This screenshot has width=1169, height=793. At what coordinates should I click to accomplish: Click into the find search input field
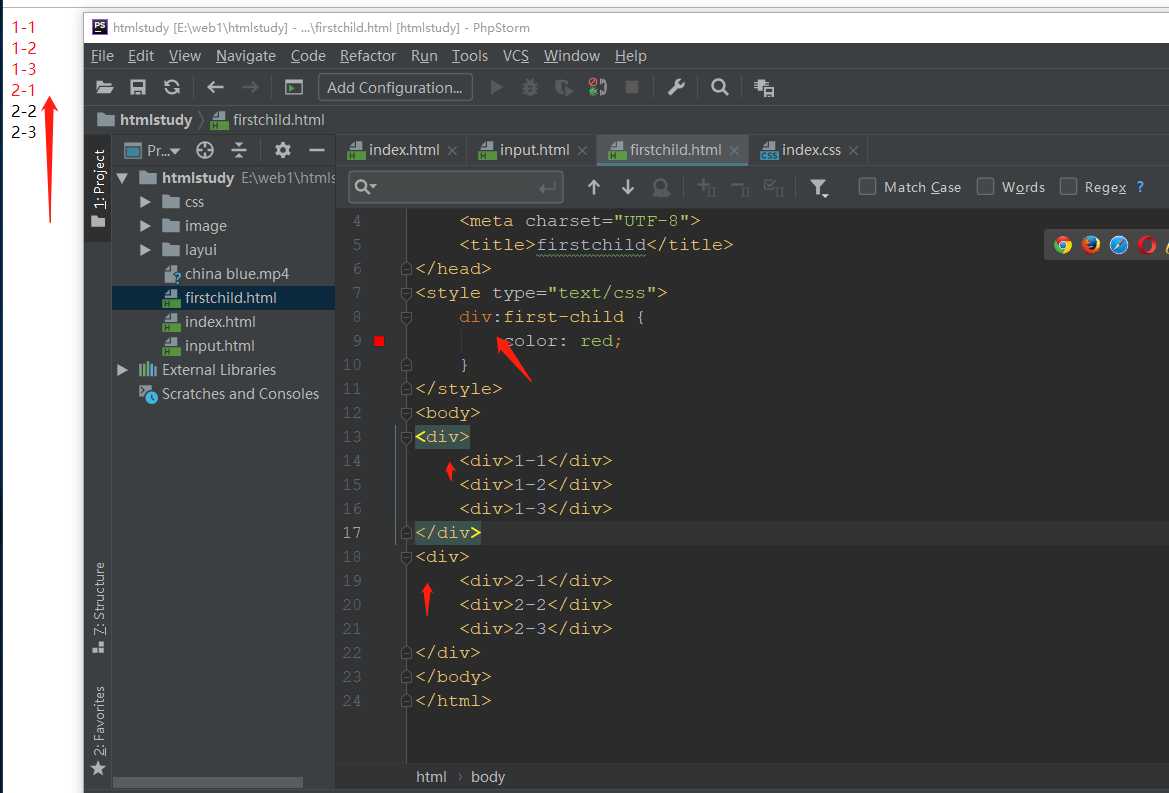pos(456,187)
